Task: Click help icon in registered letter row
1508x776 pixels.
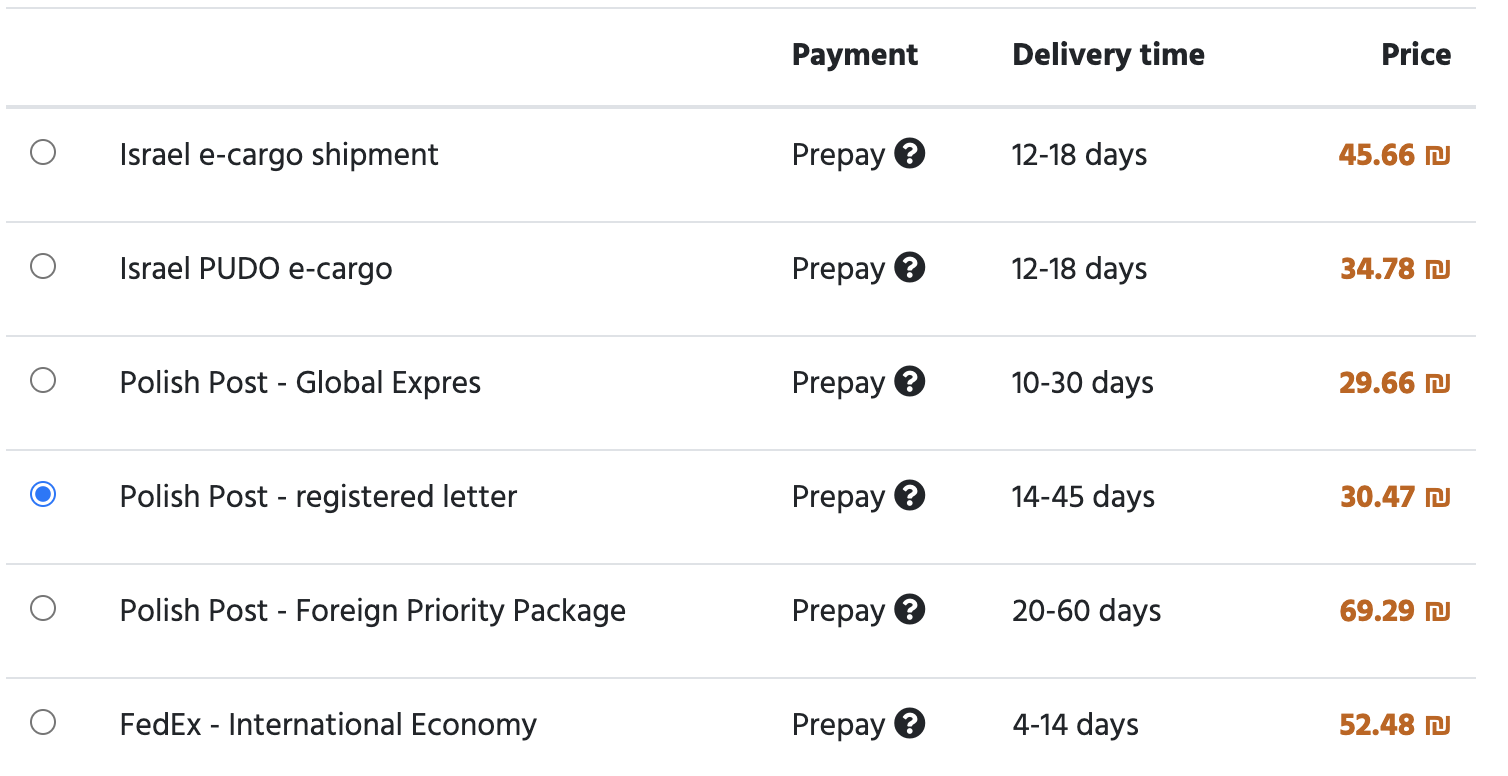Action: (909, 496)
